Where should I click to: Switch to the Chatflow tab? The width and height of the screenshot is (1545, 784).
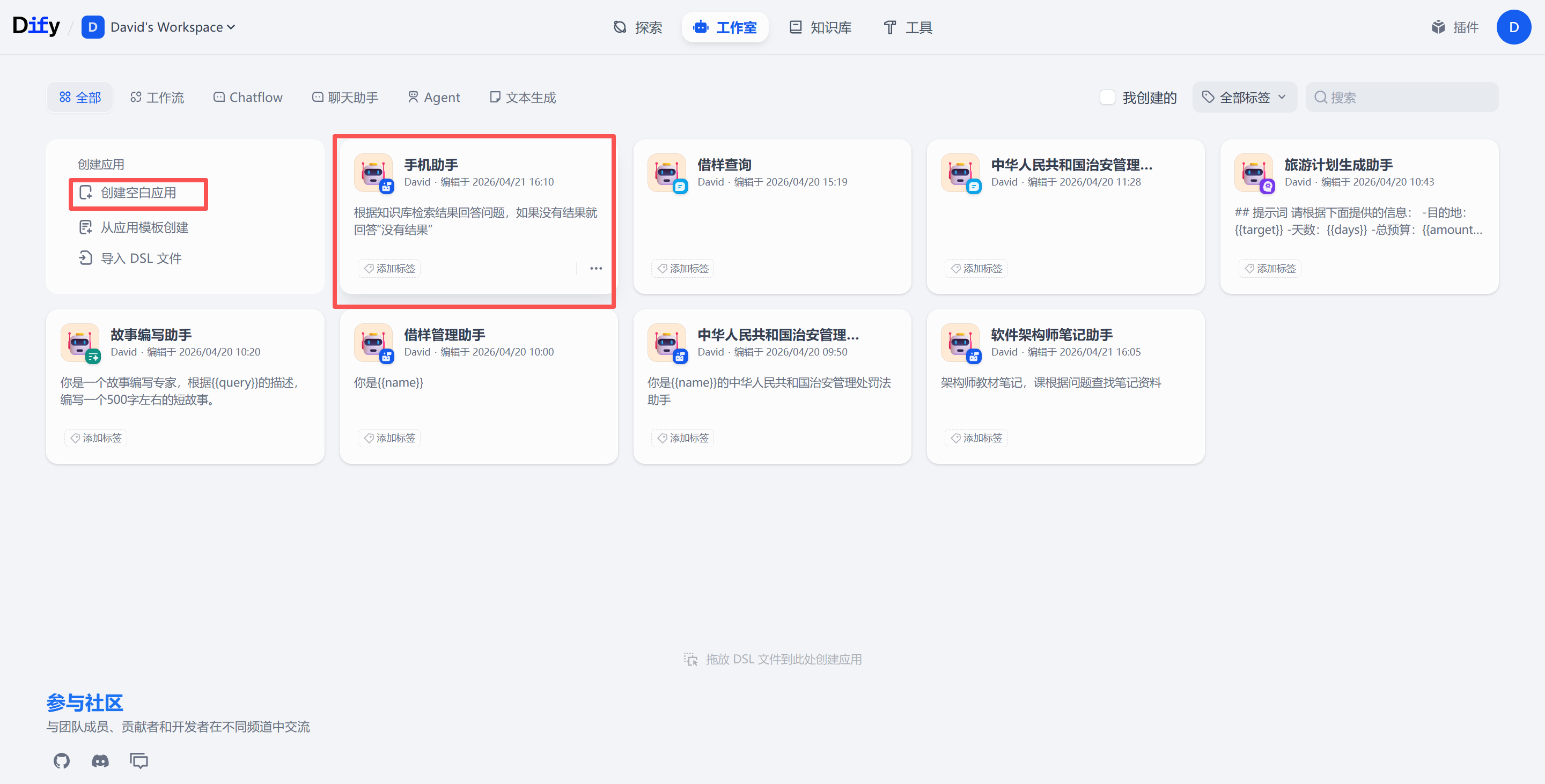pyautogui.click(x=248, y=97)
